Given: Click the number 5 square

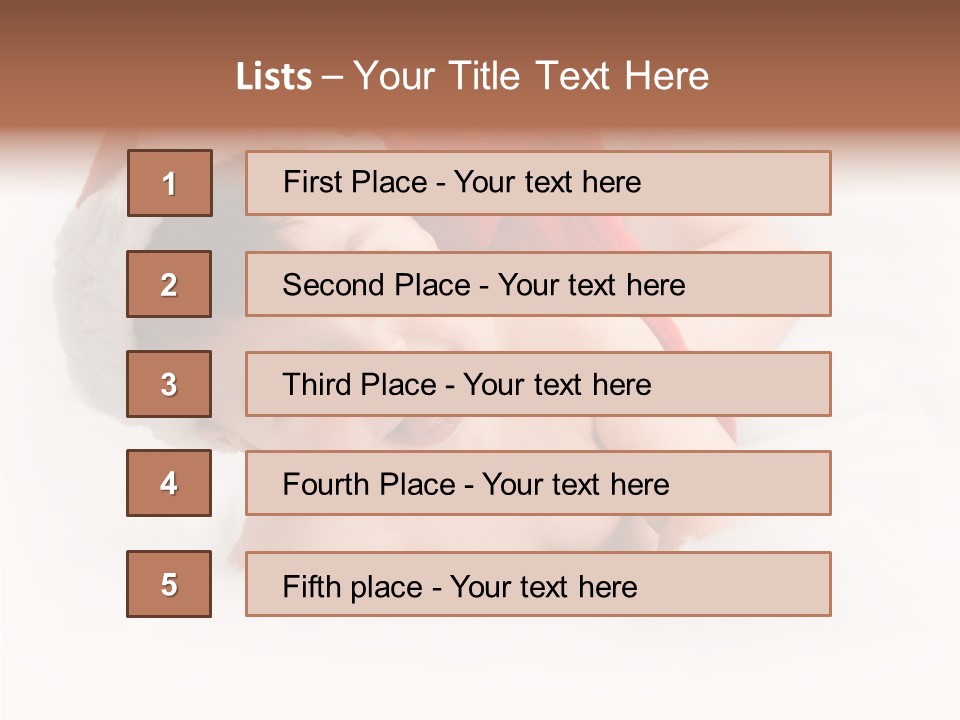Looking at the screenshot, I should click(x=169, y=584).
